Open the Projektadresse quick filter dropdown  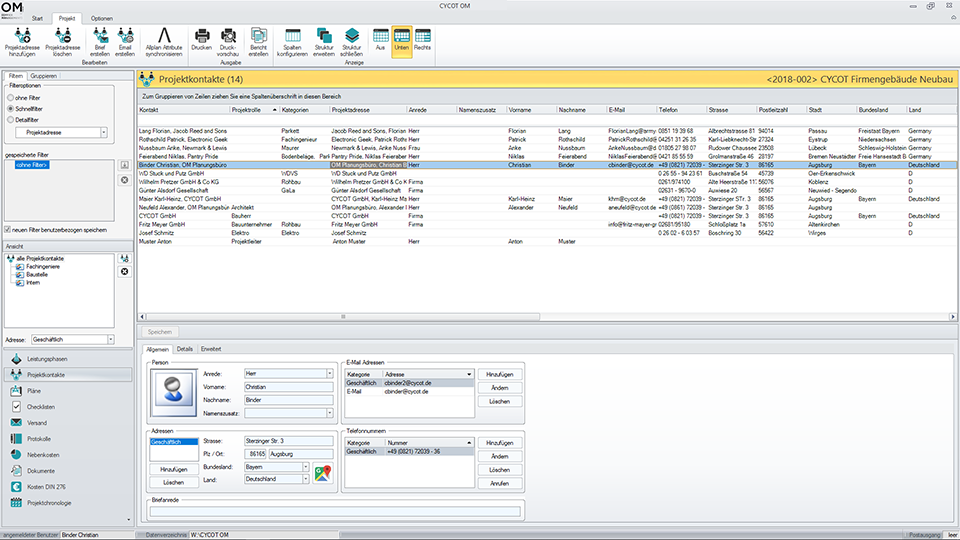point(103,132)
